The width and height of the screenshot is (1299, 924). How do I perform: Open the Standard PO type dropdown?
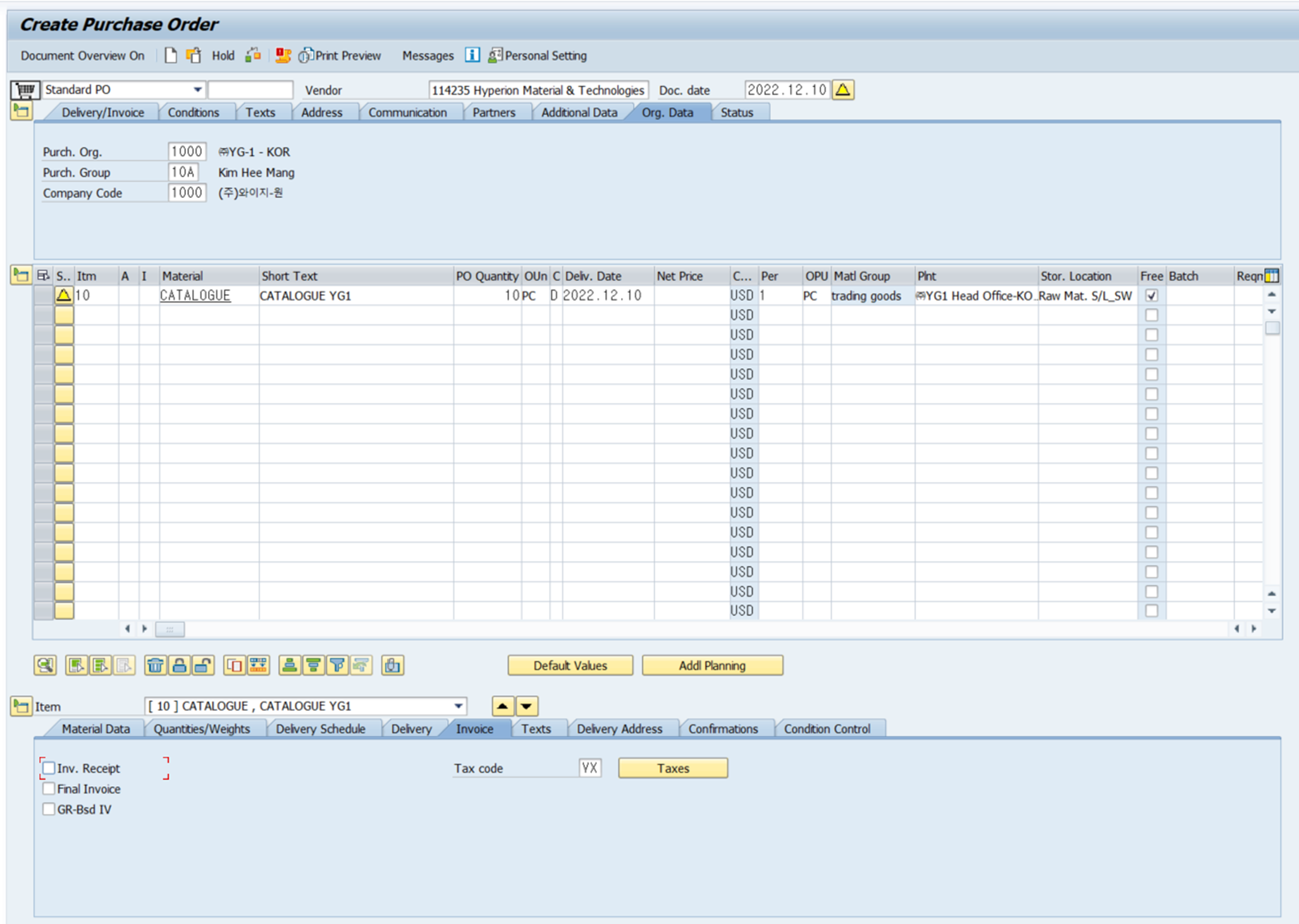[197, 90]
